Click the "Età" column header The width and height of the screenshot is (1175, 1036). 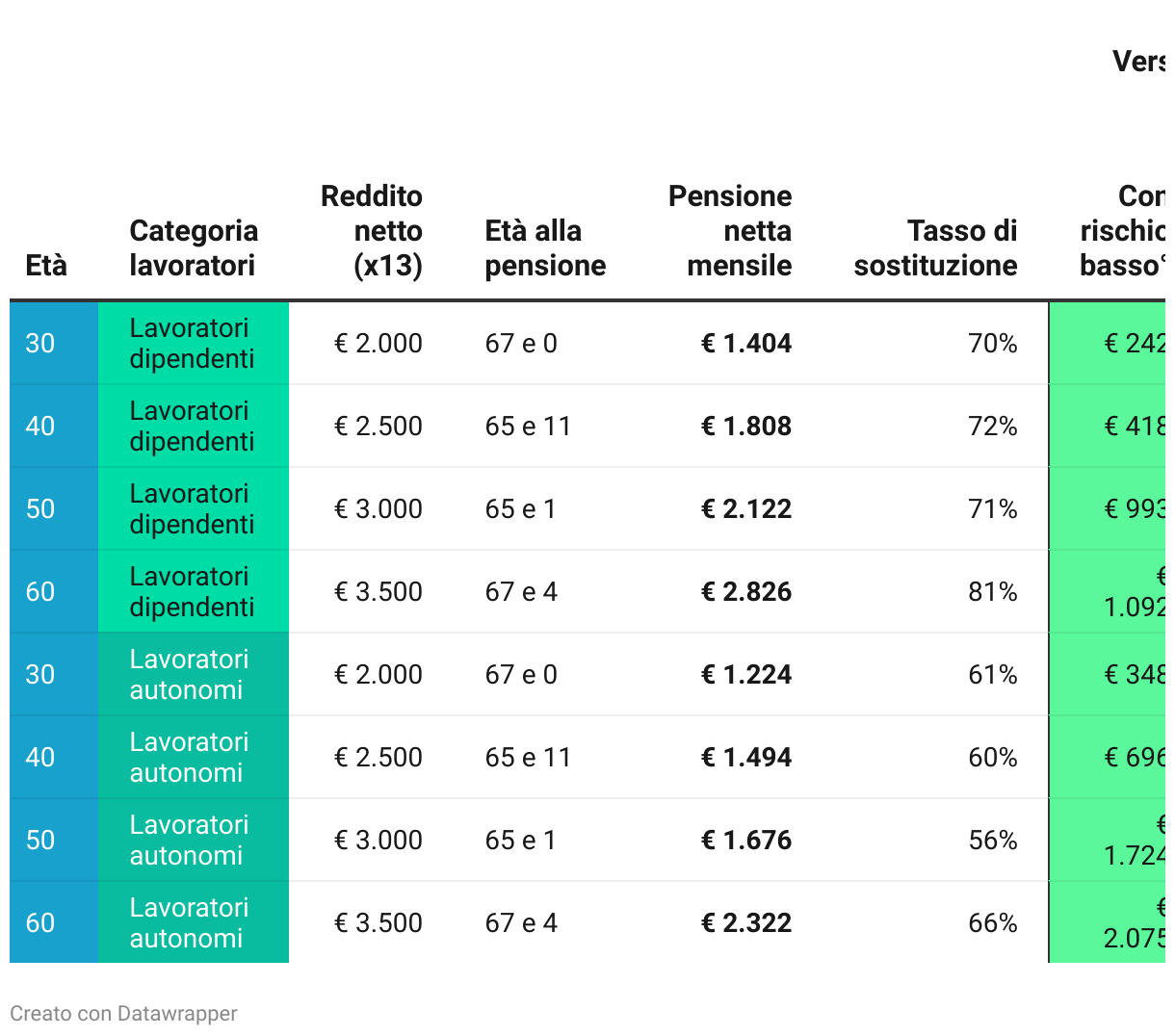coord(46,266)
